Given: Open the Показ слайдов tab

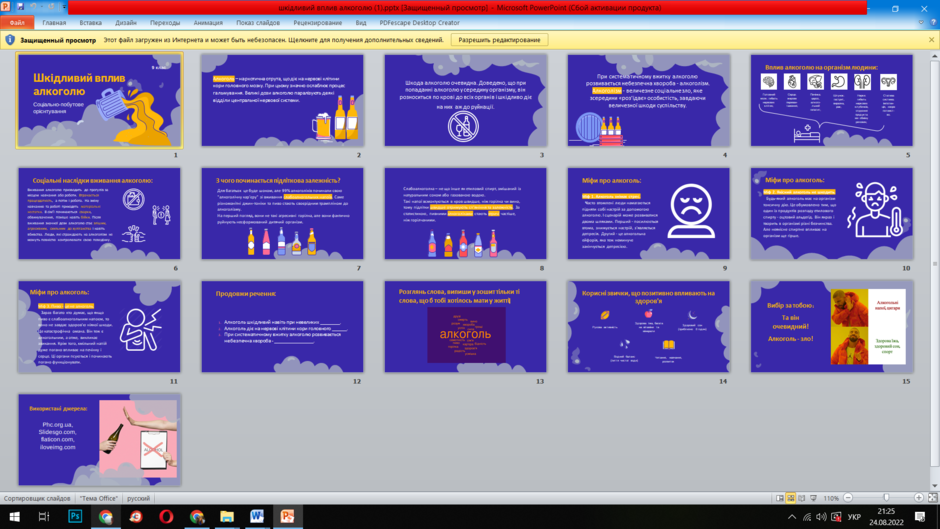Looking at the screenshot, I should click(258, 23).
